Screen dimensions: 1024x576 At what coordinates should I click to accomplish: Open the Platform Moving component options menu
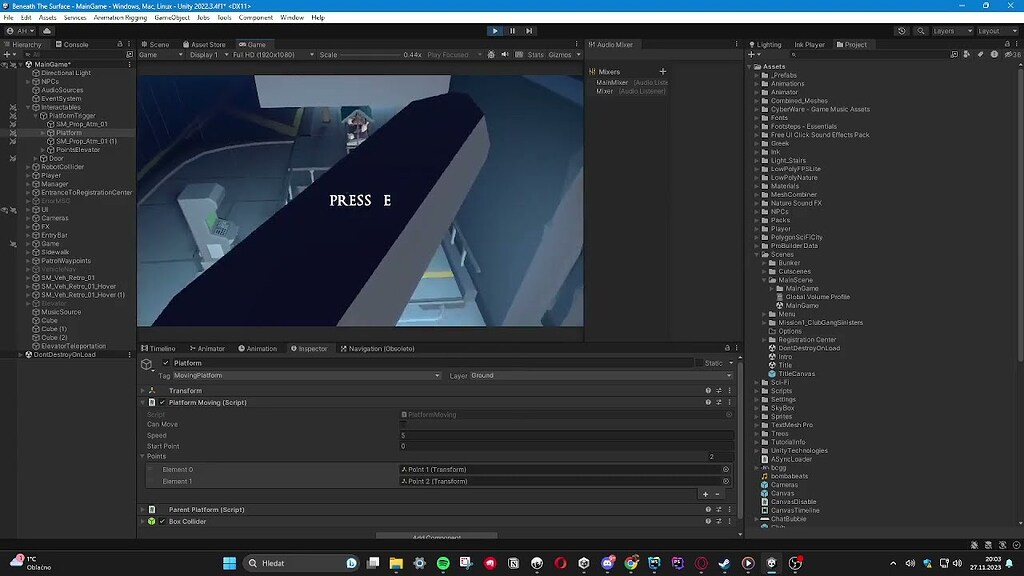(x=729, y=402)
